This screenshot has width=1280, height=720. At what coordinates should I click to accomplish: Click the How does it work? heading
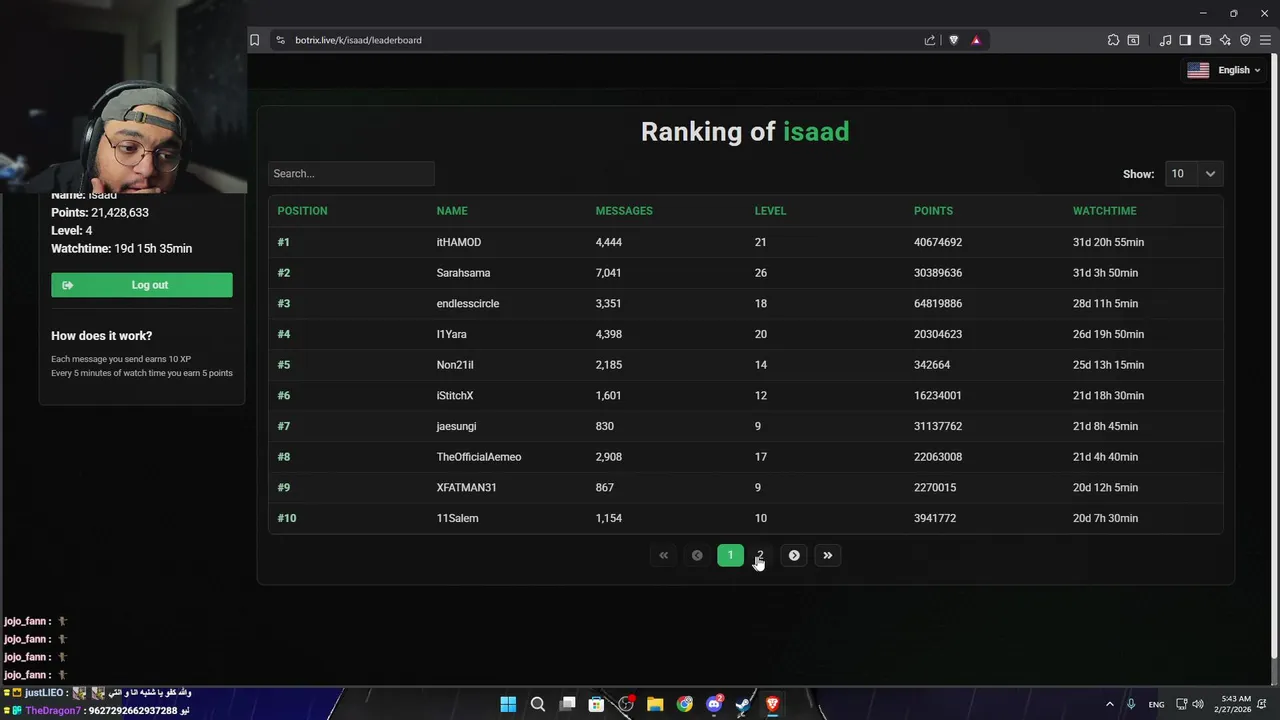pos(102,336)
